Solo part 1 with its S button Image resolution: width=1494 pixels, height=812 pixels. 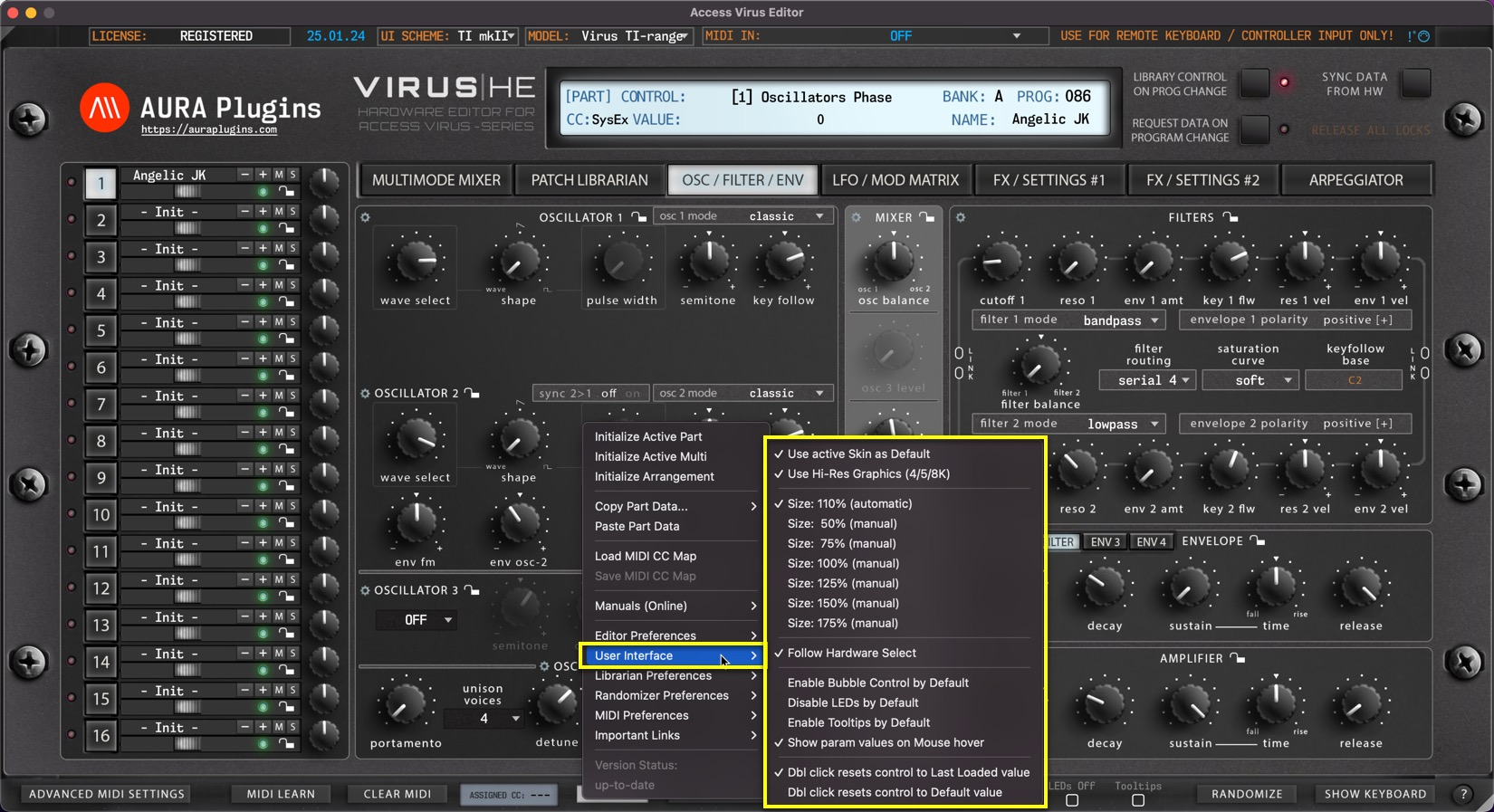tap(292, 175)
